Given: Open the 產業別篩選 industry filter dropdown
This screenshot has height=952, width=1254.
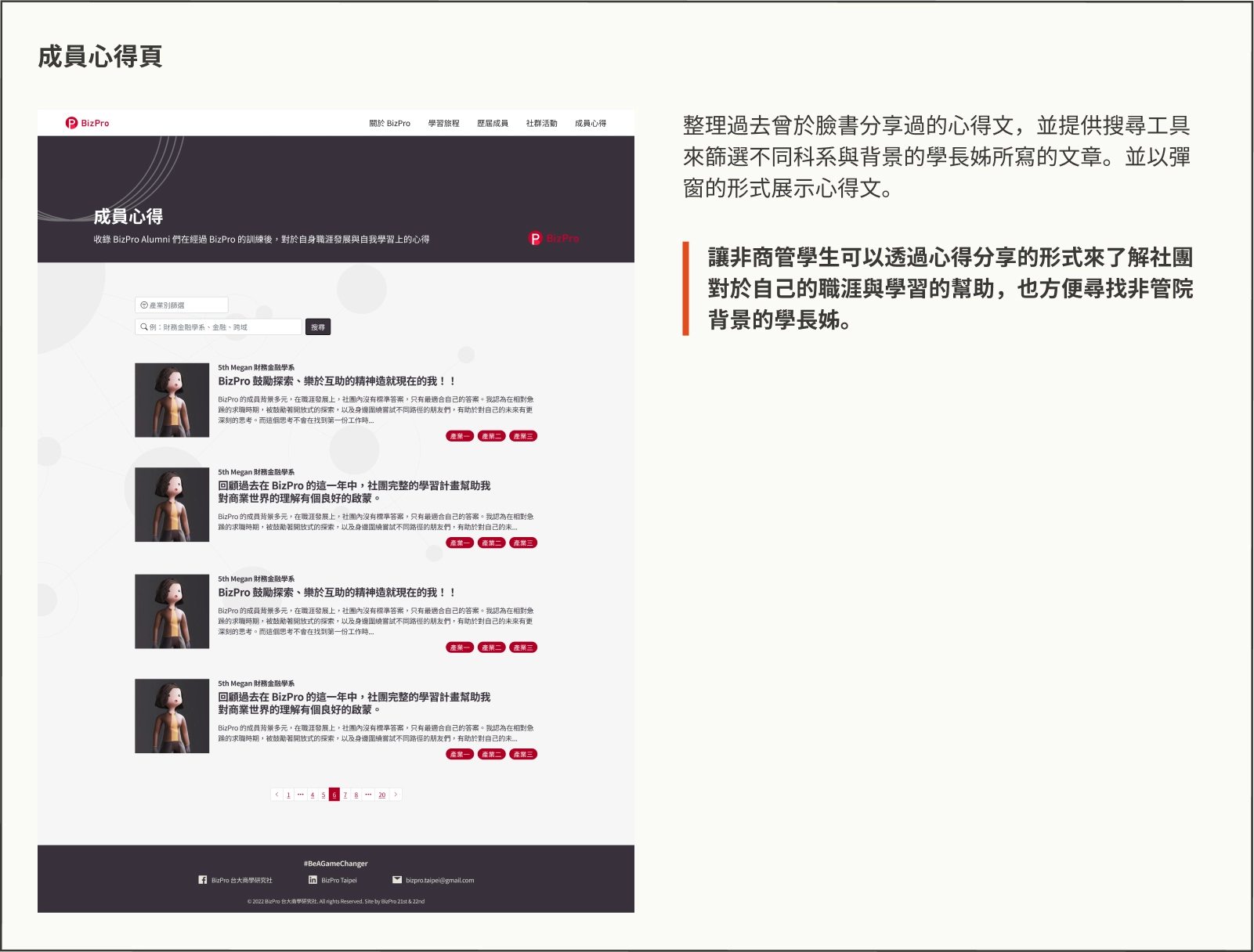Looking at the screenshot, I should [x=182, y=305].
